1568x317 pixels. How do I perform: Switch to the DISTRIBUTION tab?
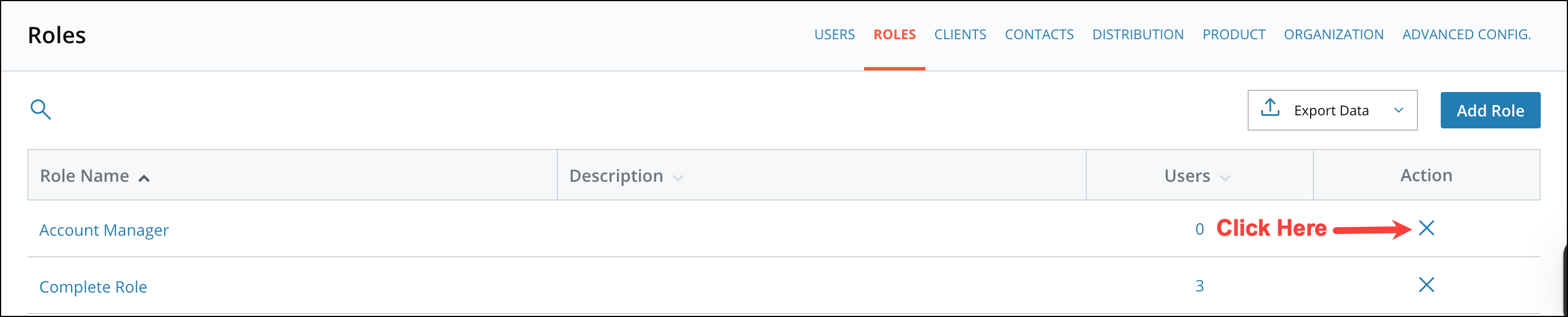coord(1137,35)
